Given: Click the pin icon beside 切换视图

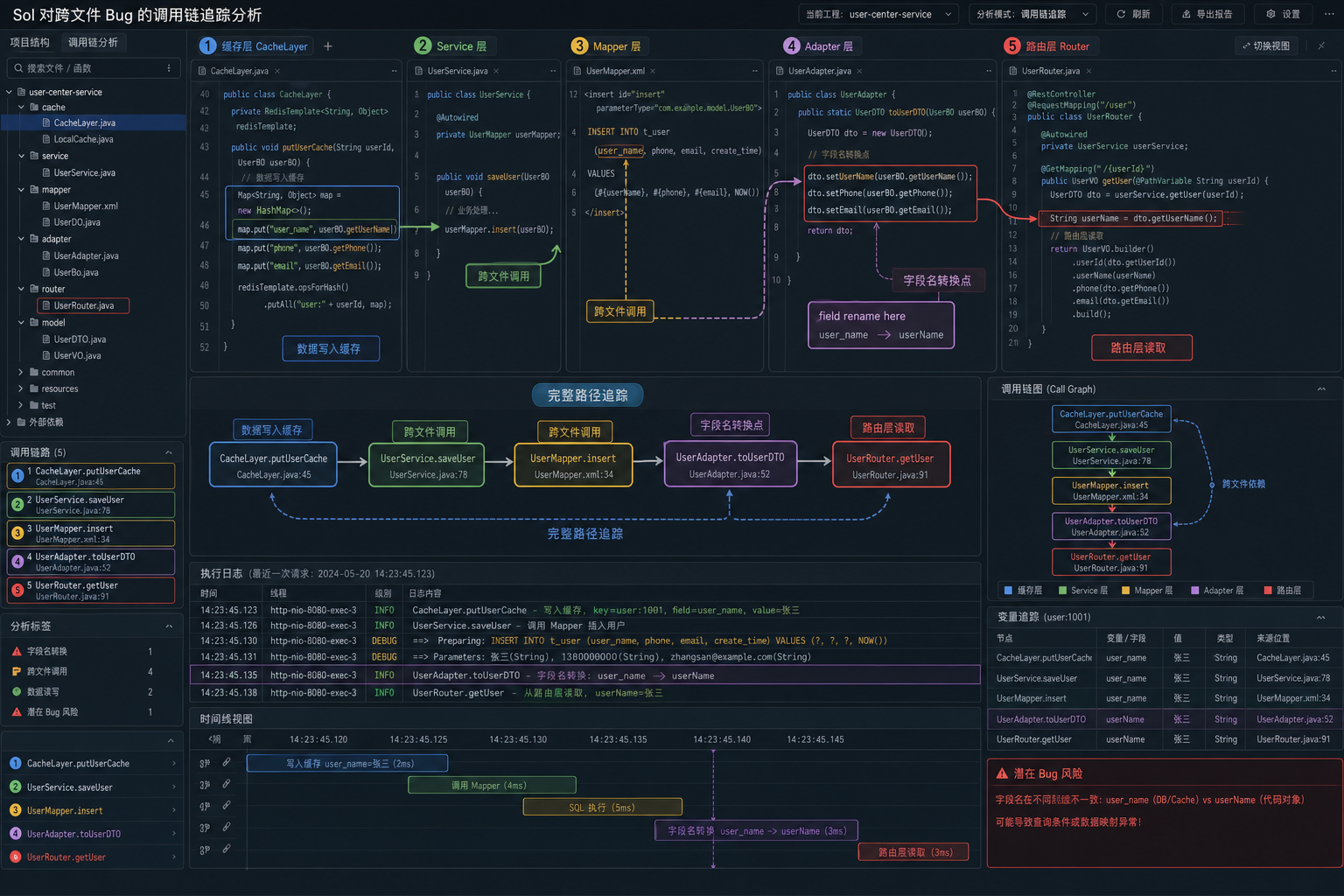Looking at the screenshot, I should (1321, 45).
